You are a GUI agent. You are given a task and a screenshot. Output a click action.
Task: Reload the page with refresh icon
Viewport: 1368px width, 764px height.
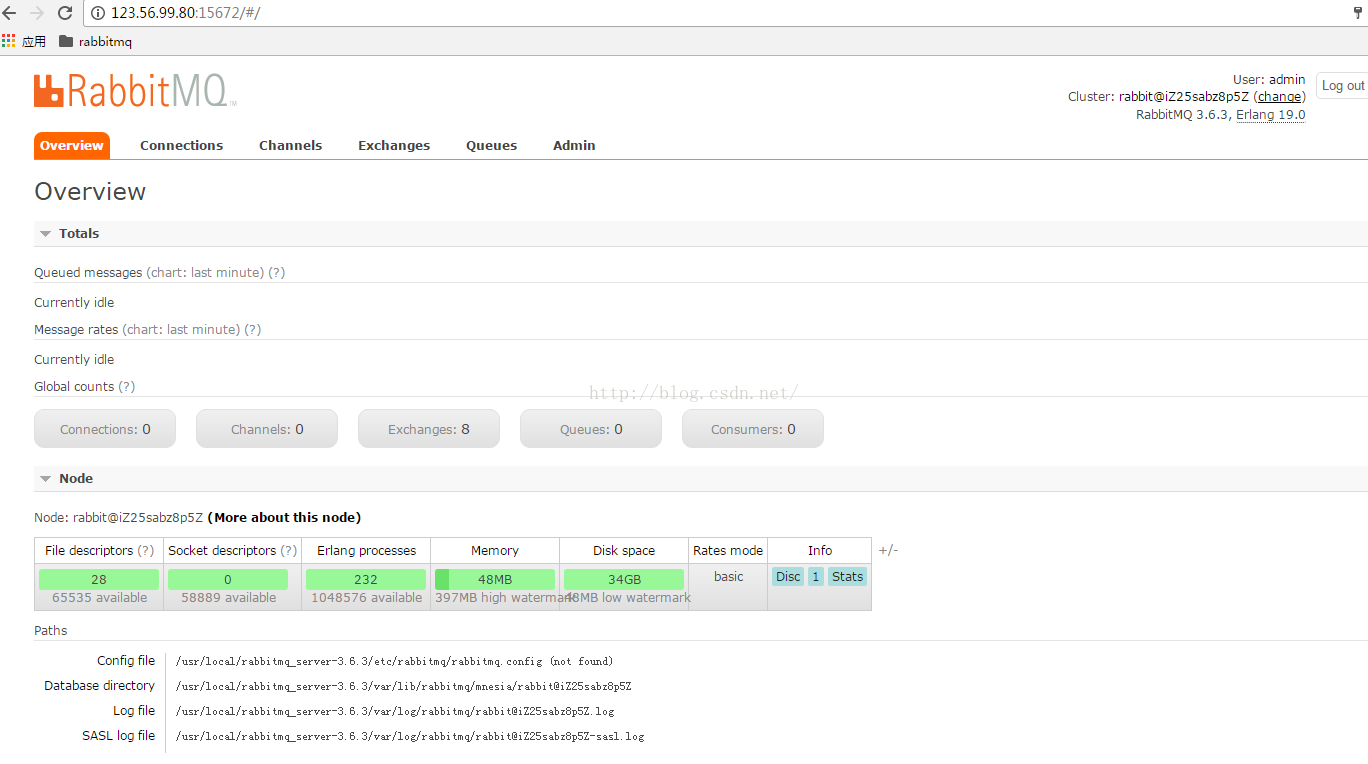click(x=65, y=13)
